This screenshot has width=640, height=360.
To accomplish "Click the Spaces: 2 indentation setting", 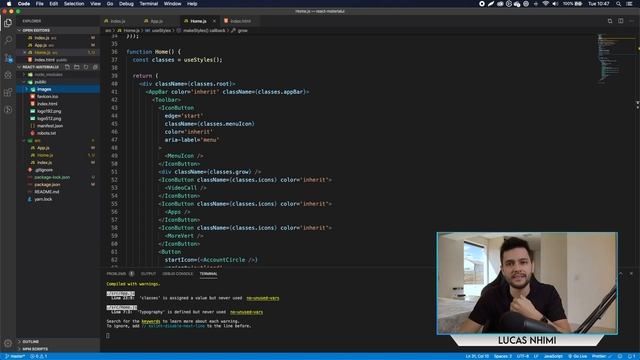I will (x=502, y=356).
